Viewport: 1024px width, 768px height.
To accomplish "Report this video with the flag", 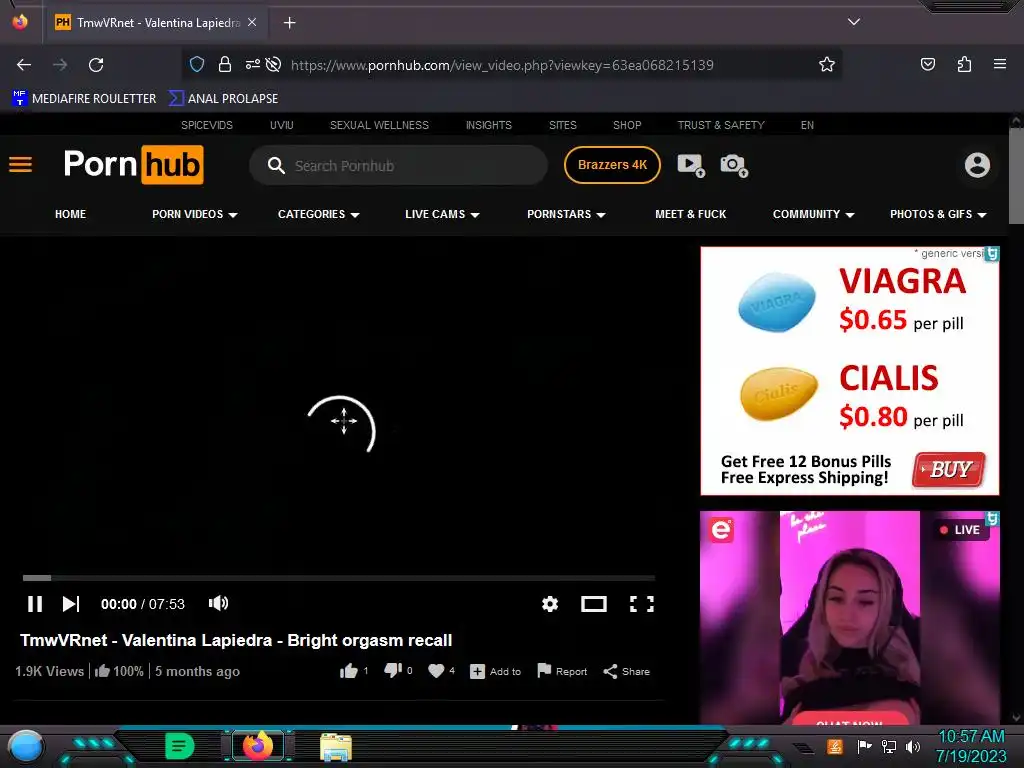I will click(x=562, y=671).
